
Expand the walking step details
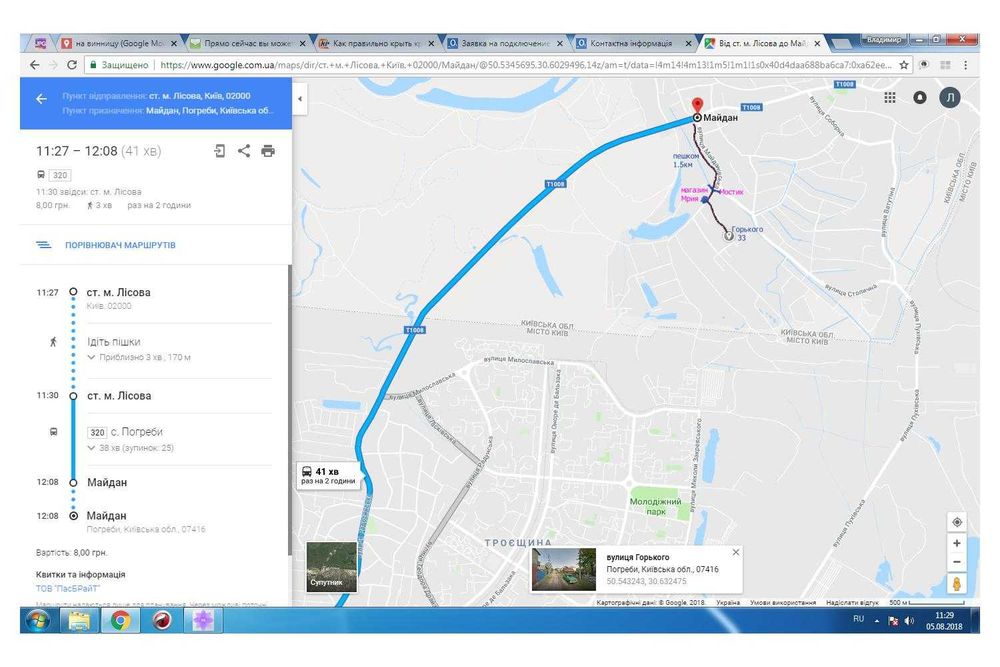point(139,357)
